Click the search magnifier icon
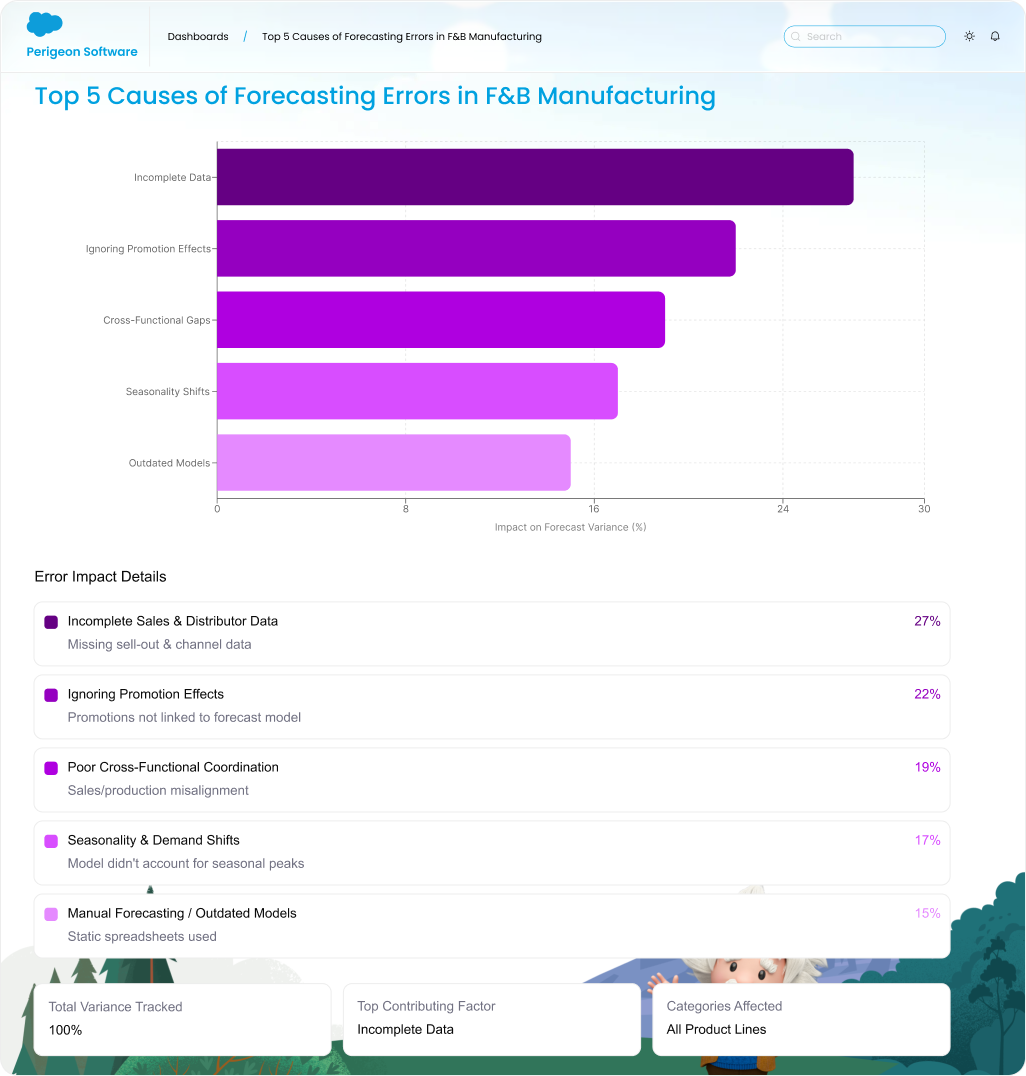This screenshot has height=1076, width=1026. click(x=796, y=37)
